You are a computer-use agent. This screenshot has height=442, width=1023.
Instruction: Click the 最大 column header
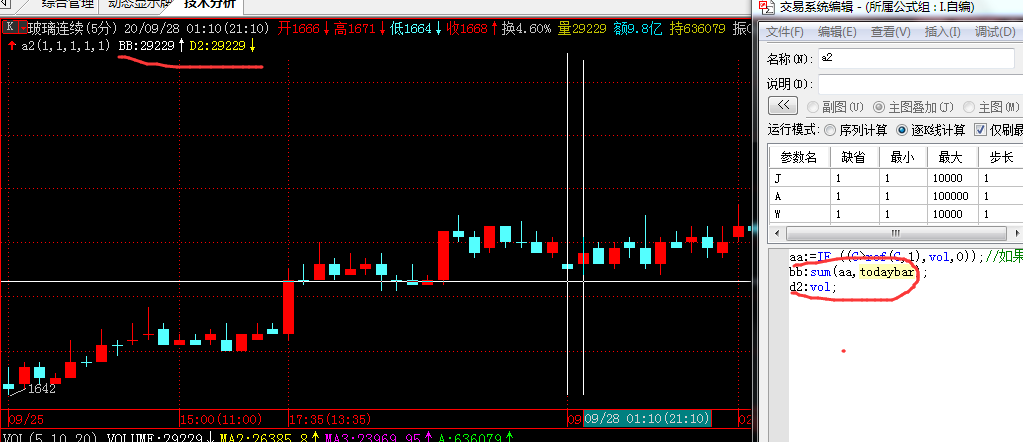pos(953,157)
